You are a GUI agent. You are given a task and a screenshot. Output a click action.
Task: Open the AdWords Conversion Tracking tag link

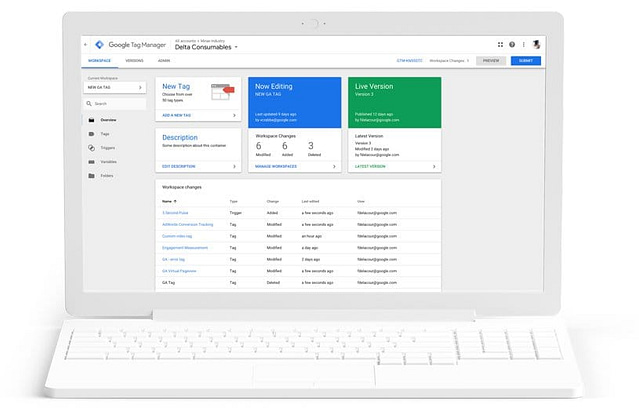[x=187, y=225]
